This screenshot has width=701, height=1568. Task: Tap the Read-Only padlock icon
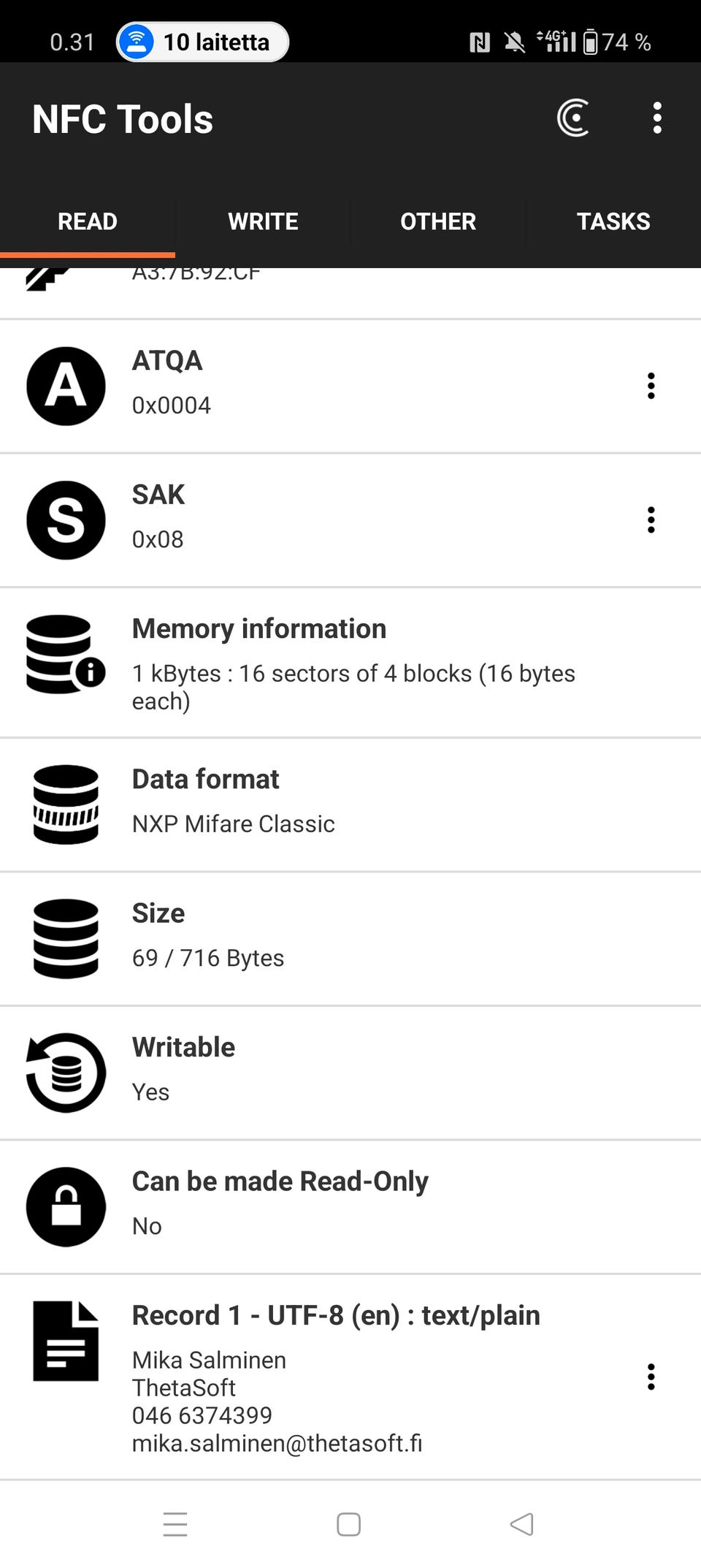point(66,1207)
